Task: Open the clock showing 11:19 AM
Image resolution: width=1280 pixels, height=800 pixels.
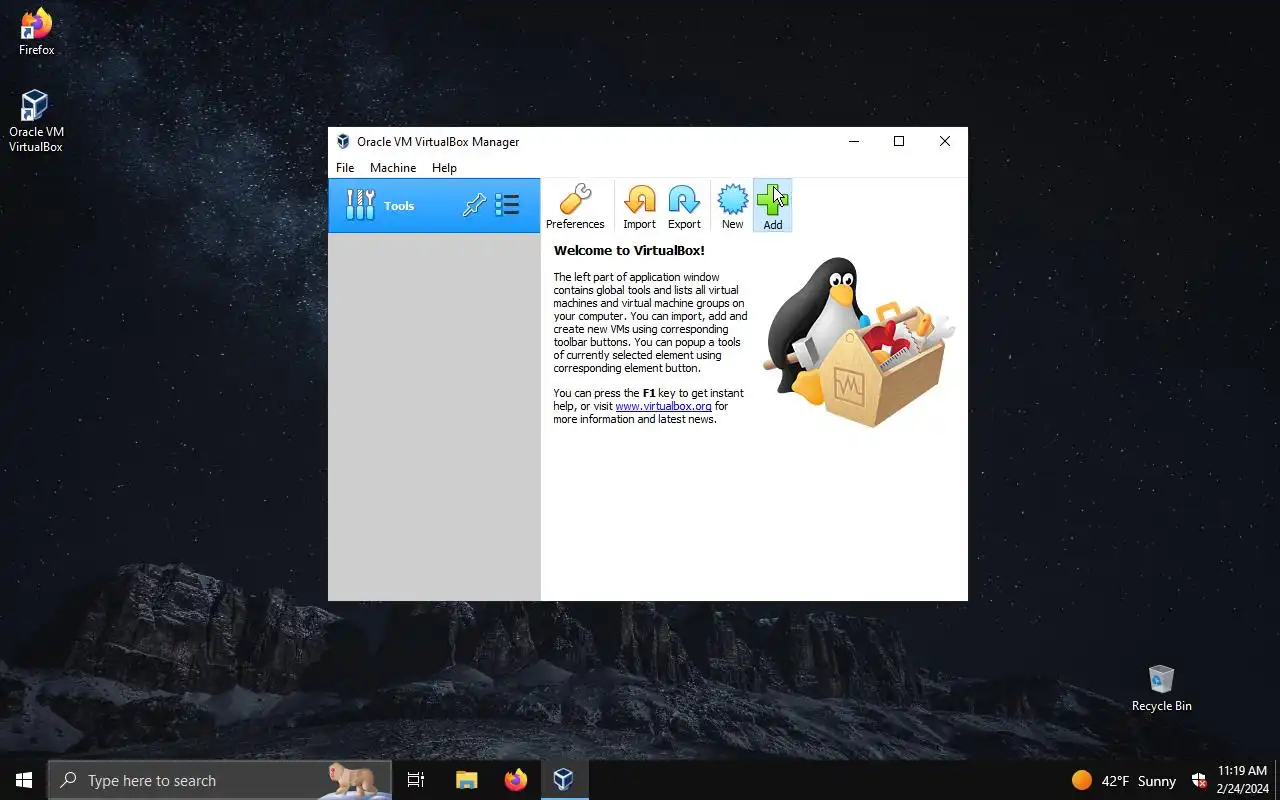Action: pos(1241,780)
